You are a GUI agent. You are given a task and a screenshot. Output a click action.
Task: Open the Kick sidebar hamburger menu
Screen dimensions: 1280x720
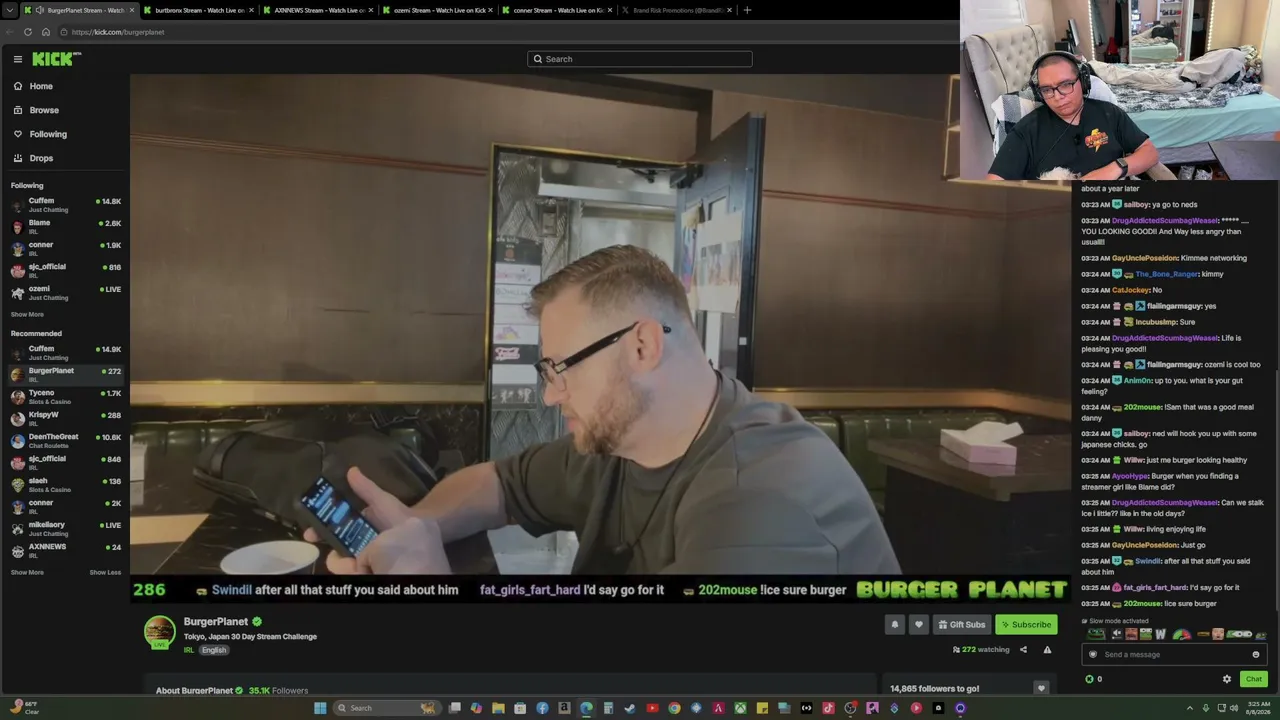click(17, 59)
